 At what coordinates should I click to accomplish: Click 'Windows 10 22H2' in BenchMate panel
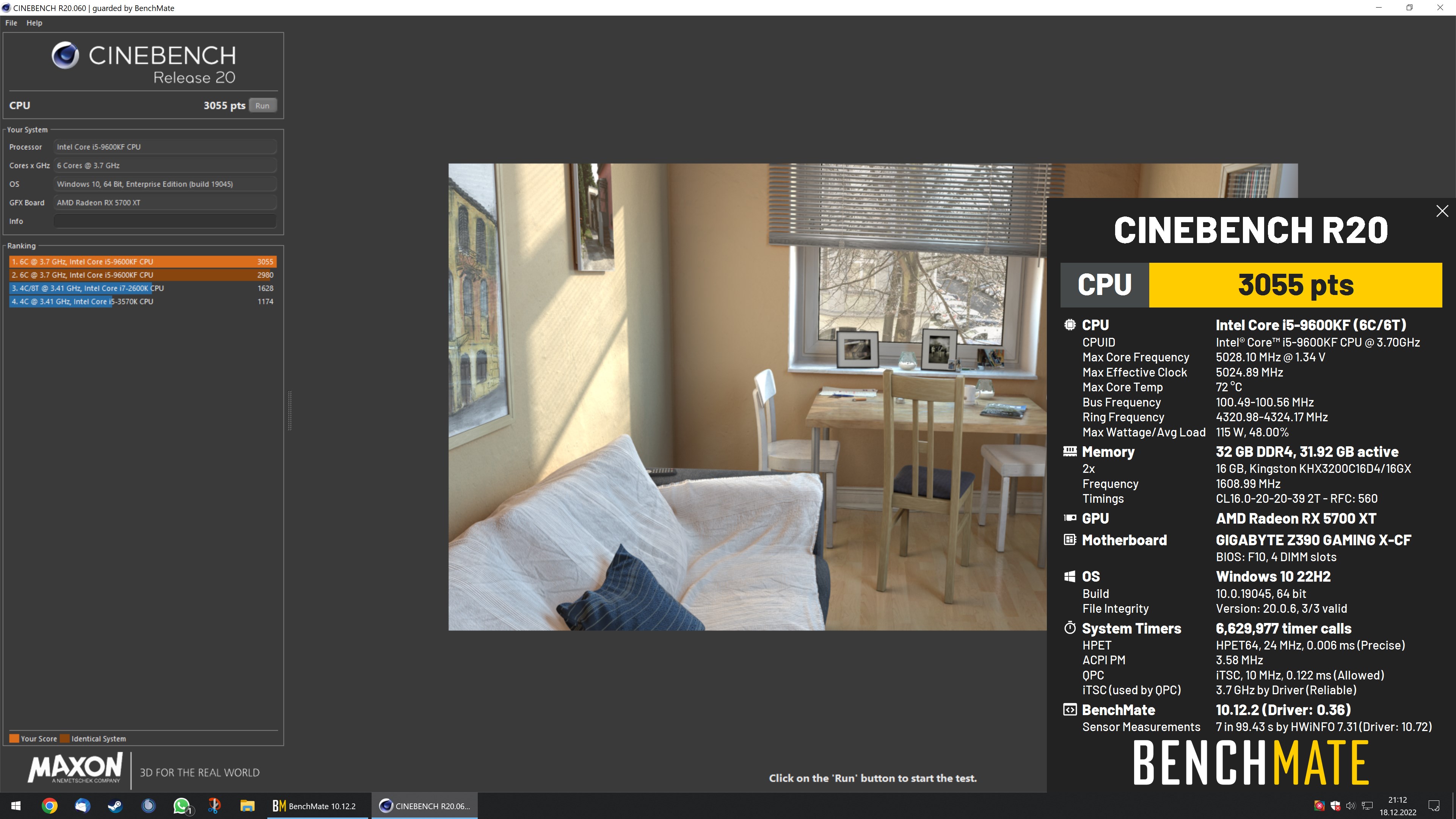1273,576
